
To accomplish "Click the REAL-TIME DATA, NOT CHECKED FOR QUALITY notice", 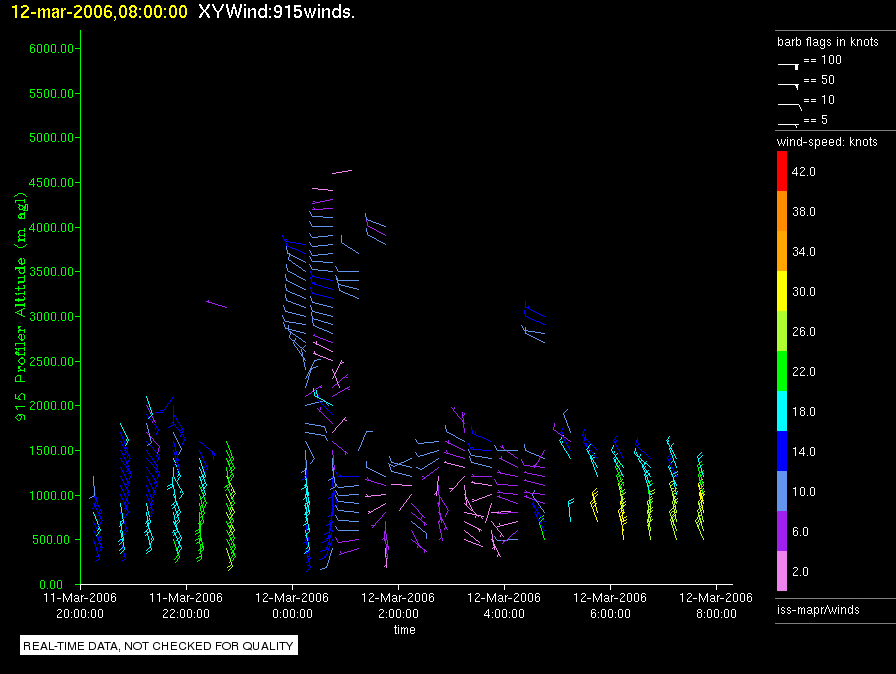I will [158, 645].
